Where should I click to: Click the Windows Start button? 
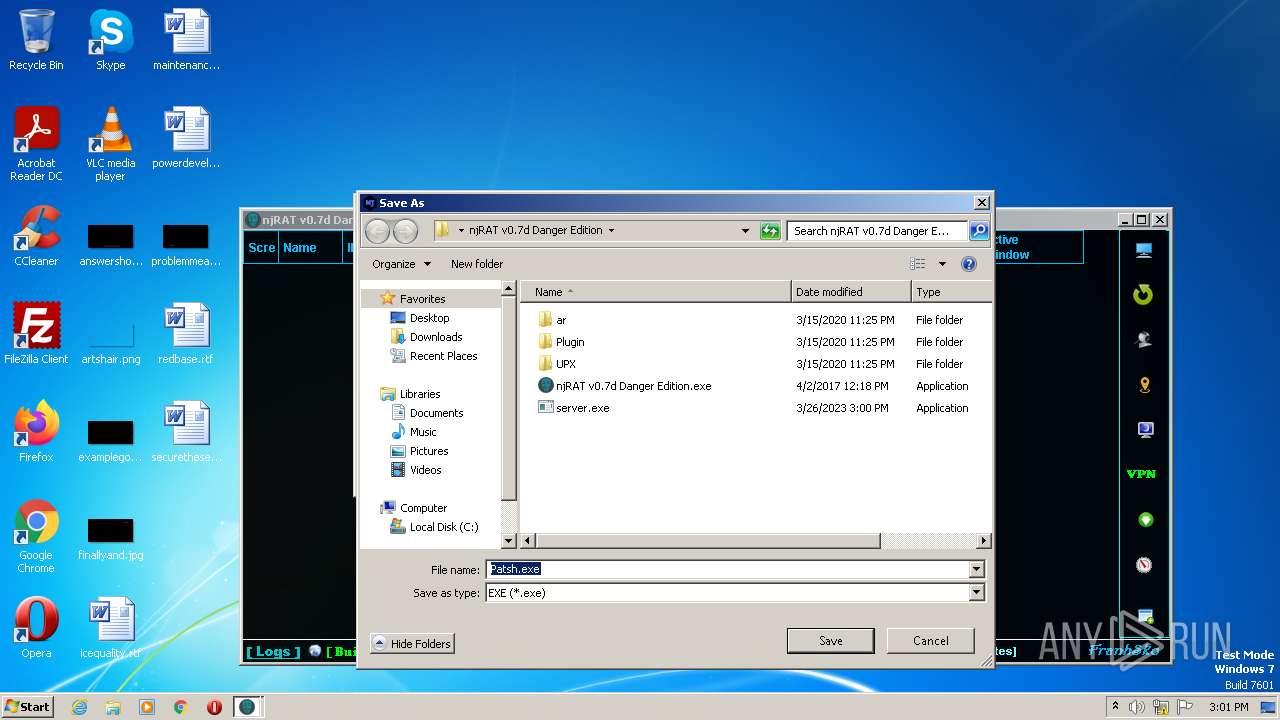pos(28,707)
